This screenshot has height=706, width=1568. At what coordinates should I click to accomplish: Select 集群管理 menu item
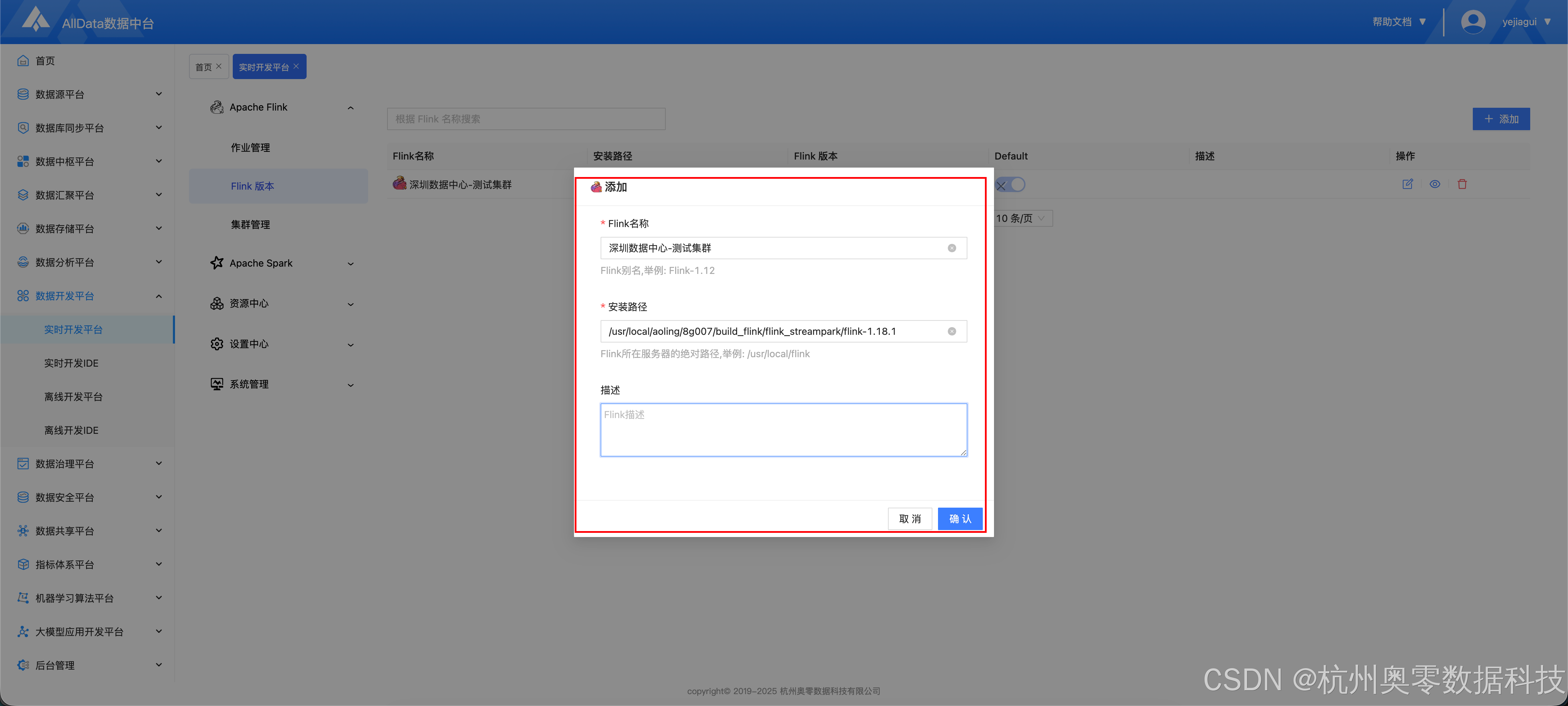250,225
